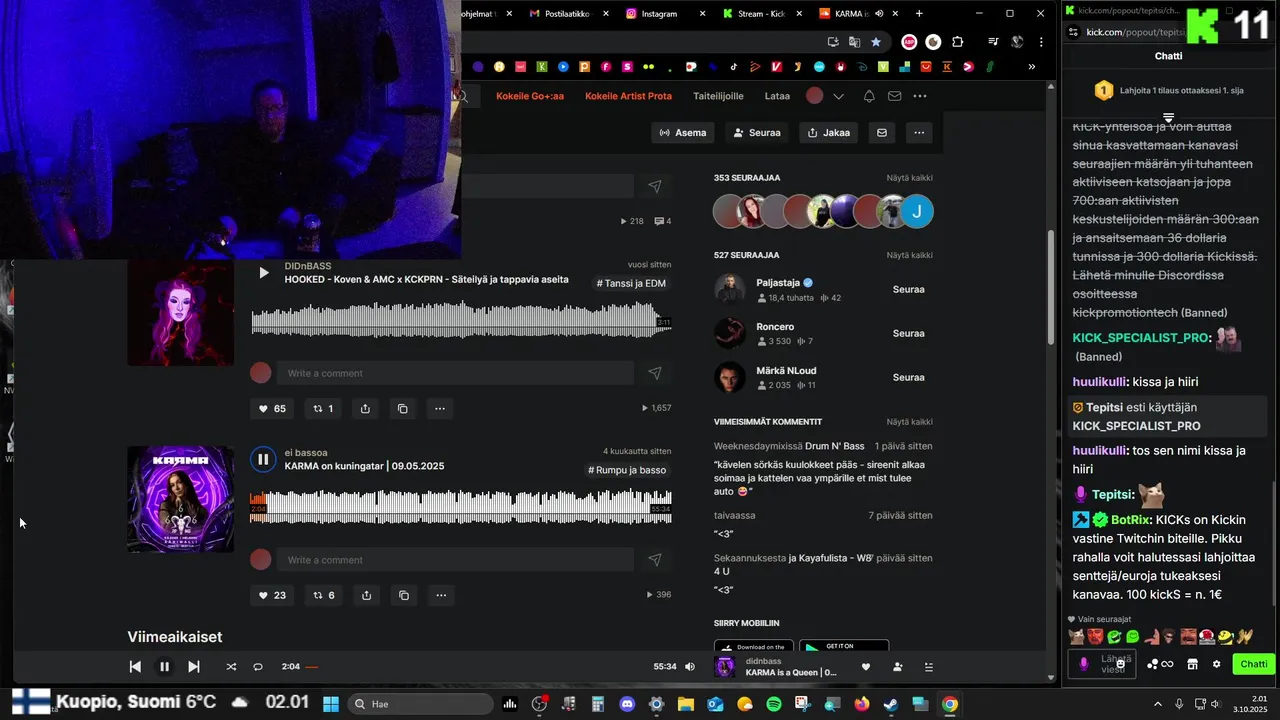1280x720 pixels.
Task: Open the Taiteilijoille menu item
Action: click(x=718, y=96)
